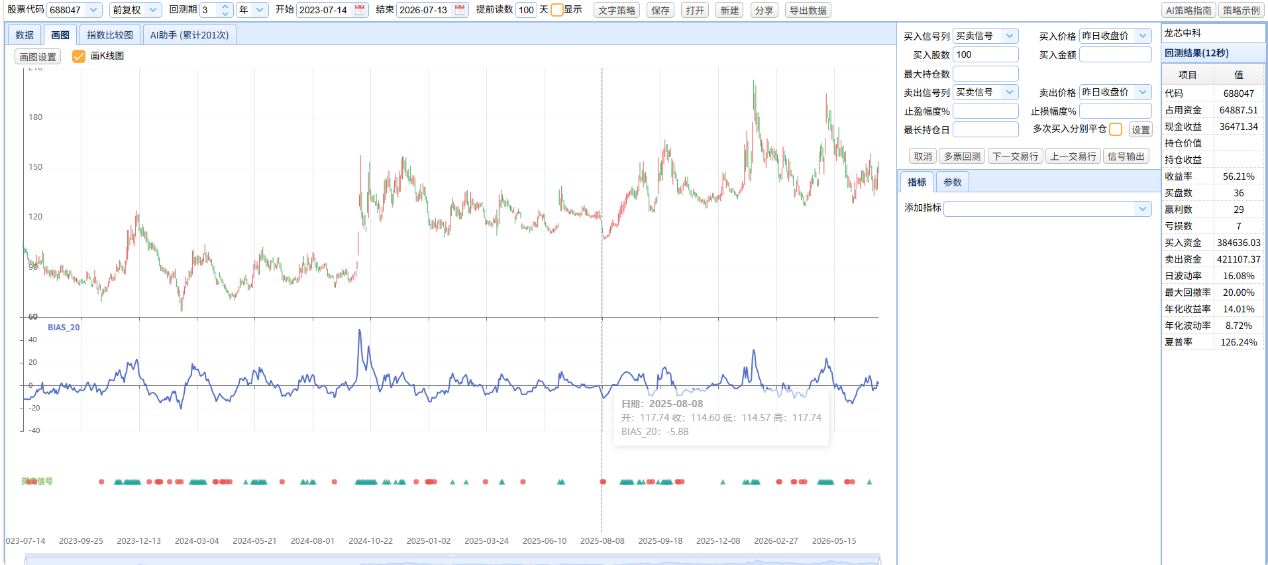Open the 结束 date calendar icon
1268x565 pixels.
click(460, 10)
